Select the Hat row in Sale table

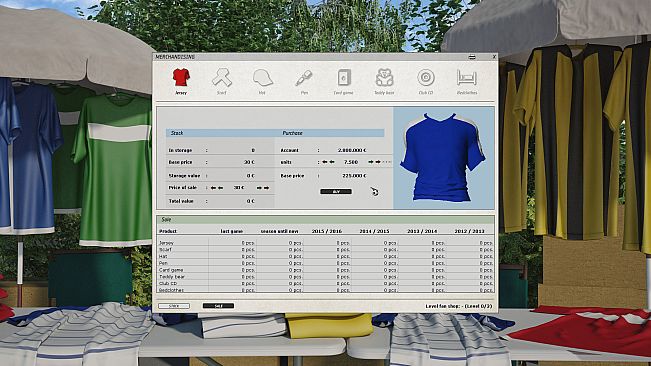point(326,256)
